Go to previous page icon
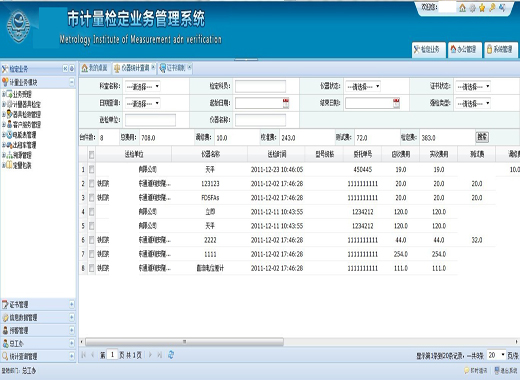 pos(93,355)
